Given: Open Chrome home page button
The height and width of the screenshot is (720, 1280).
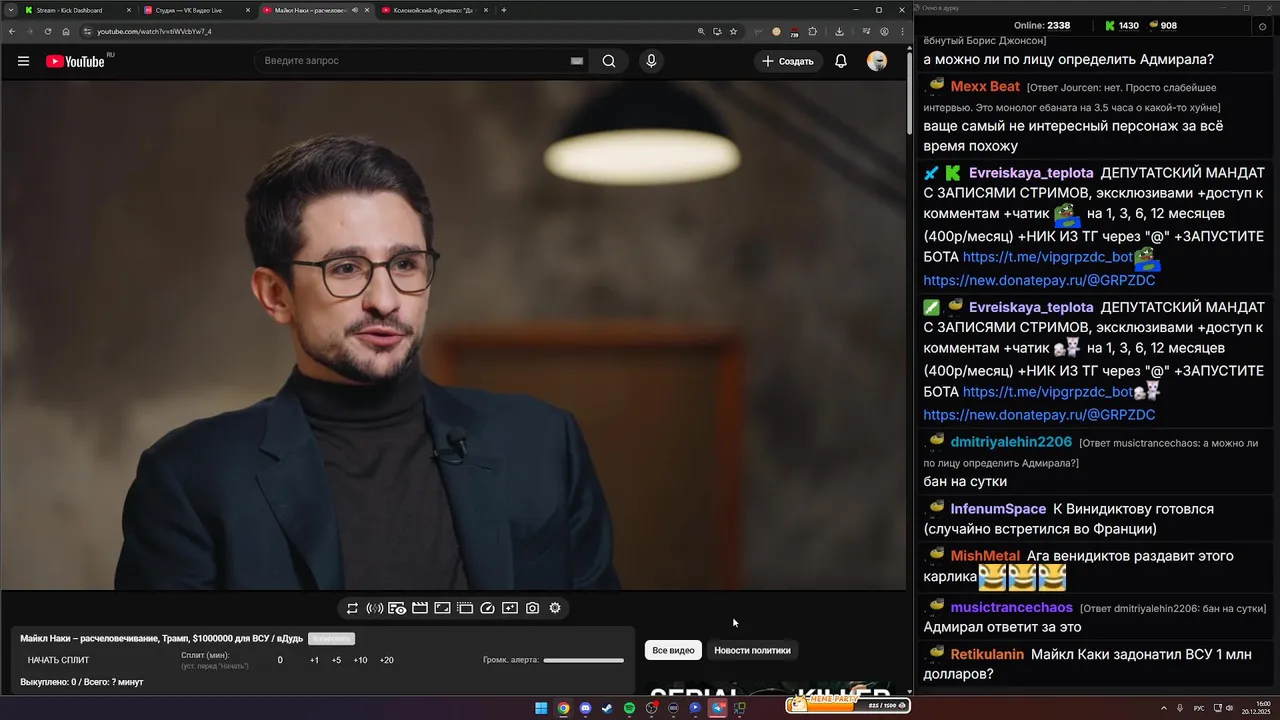Looking at the screenshot, I should click(x=66, y=31).
